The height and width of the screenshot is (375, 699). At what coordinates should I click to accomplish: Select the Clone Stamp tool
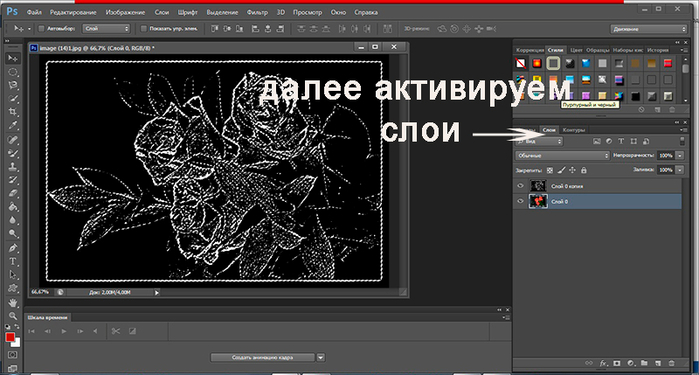(12, 167)
